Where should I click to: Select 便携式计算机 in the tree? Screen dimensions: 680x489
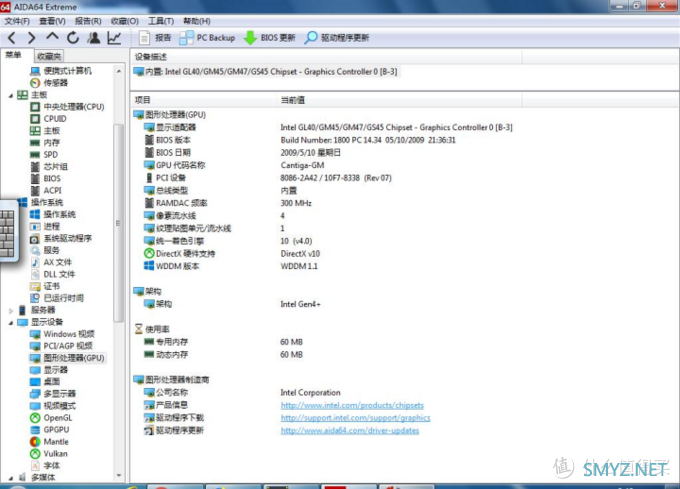pyautogui.click(x=61, y=71)
